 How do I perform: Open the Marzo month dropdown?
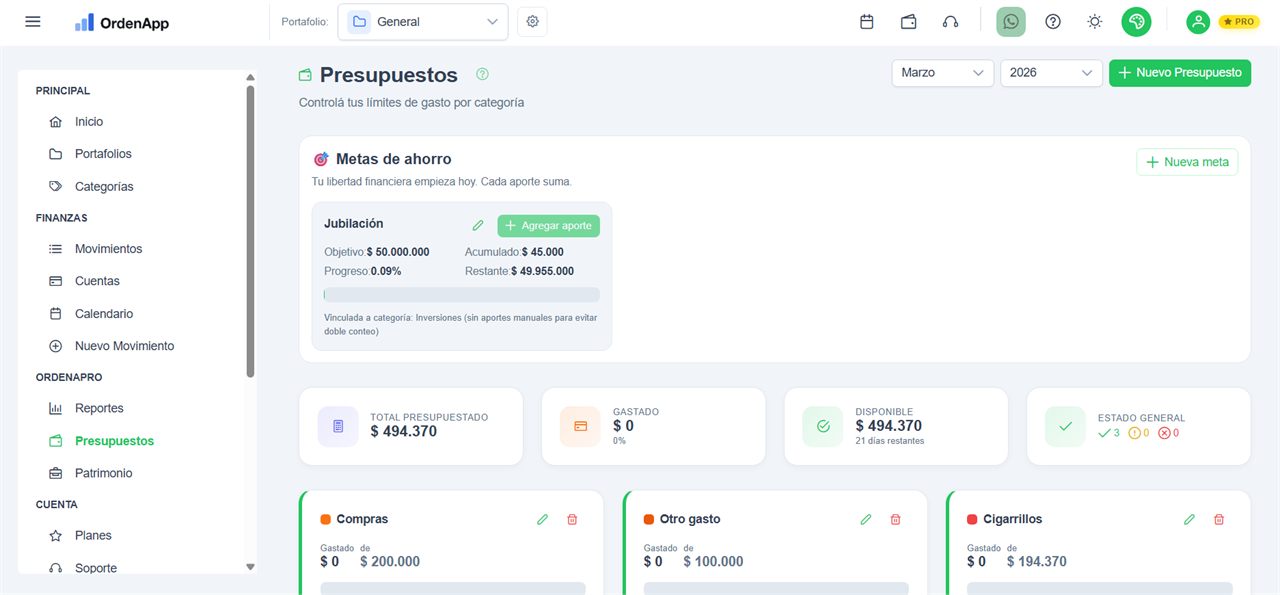[941, 72]
